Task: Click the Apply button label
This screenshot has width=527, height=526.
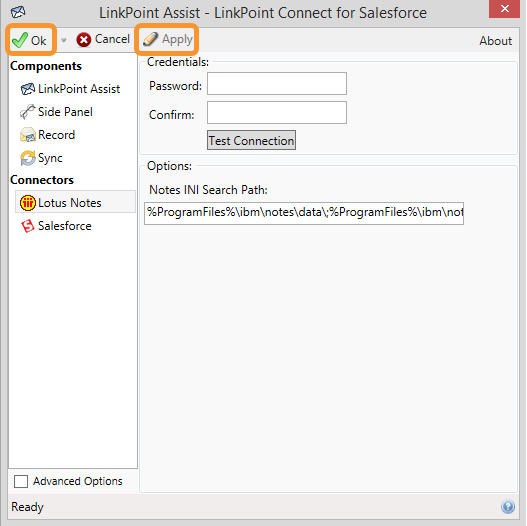Action: click(x=177, y=40)
